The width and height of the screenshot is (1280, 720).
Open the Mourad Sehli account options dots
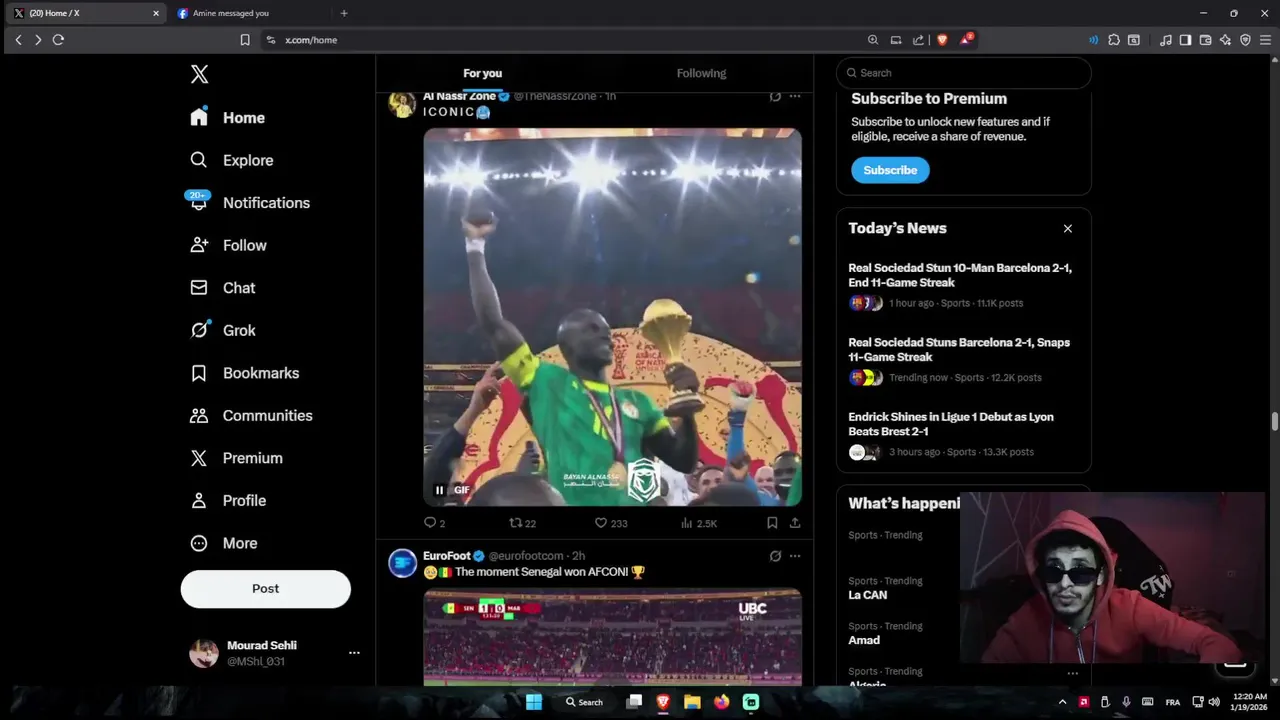[x=354, y=653]
